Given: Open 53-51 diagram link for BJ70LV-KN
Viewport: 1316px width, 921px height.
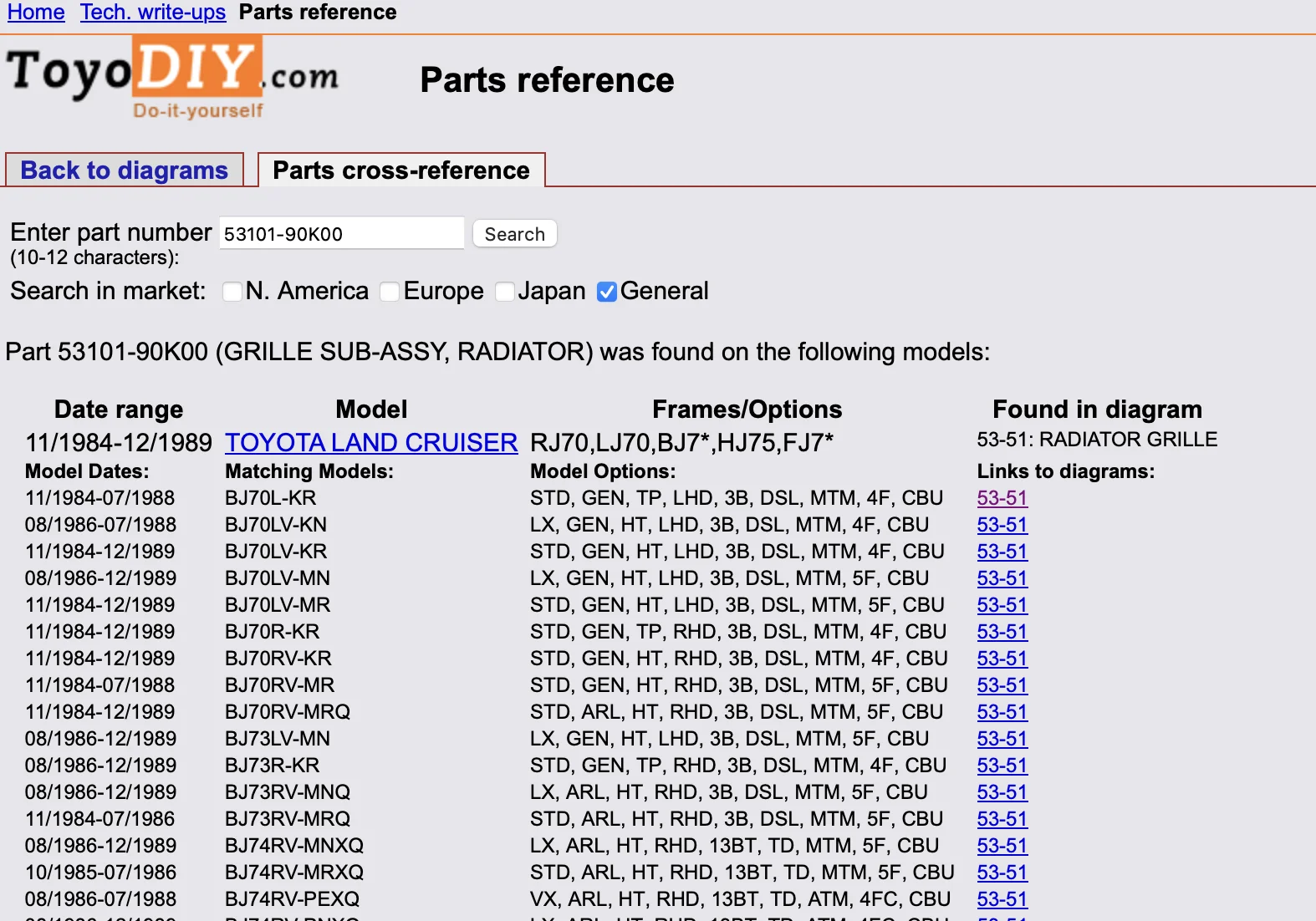Looking at the screenshot, I should point(1002,525).
